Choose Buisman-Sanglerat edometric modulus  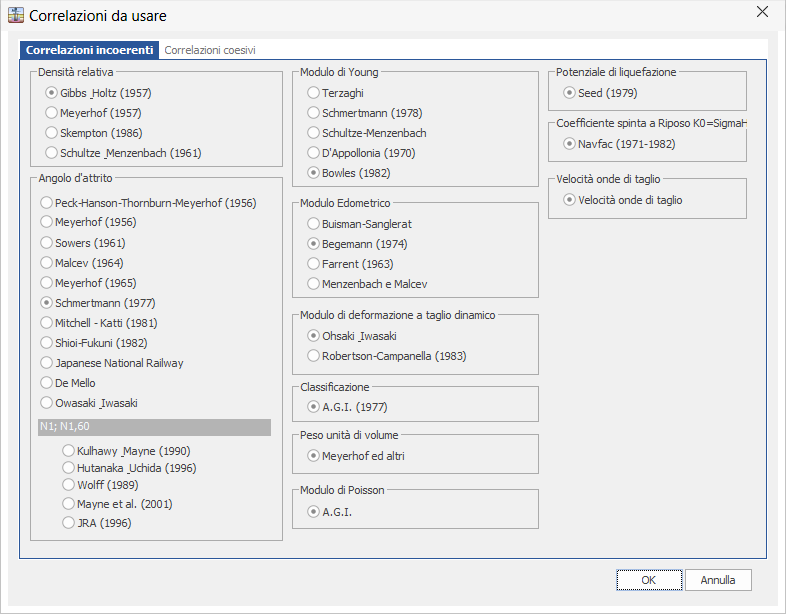(x=359, y=224)
